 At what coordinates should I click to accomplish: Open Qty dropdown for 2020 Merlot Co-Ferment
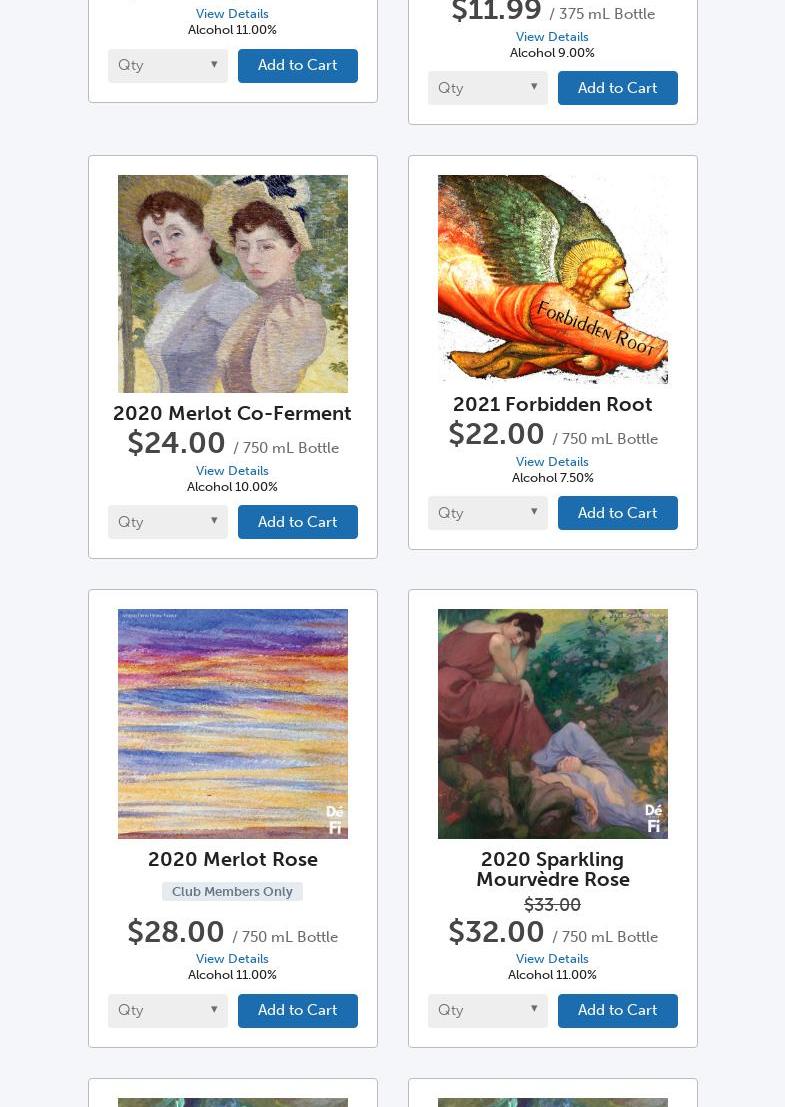[167, 522]
